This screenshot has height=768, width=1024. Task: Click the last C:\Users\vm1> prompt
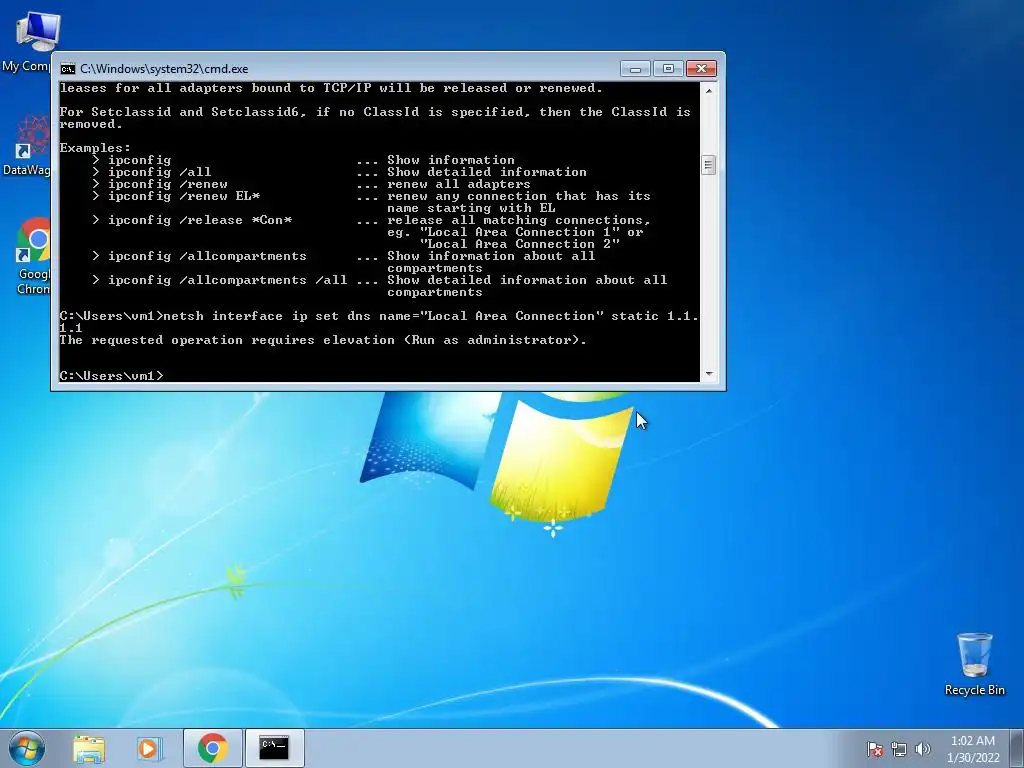pyautogui.click(x=111, y=376)
